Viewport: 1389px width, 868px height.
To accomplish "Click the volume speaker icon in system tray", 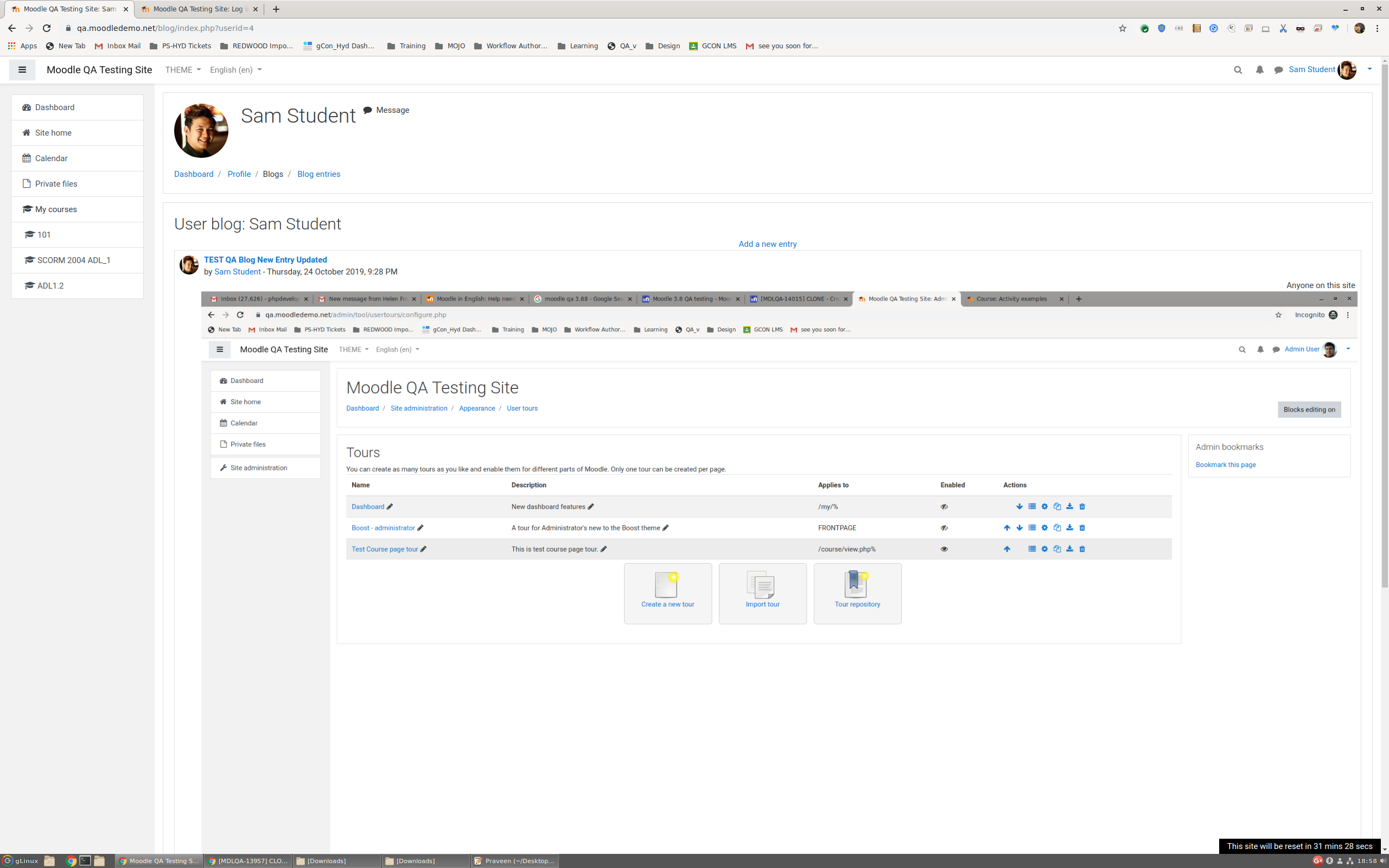I will click(1382, 860).
